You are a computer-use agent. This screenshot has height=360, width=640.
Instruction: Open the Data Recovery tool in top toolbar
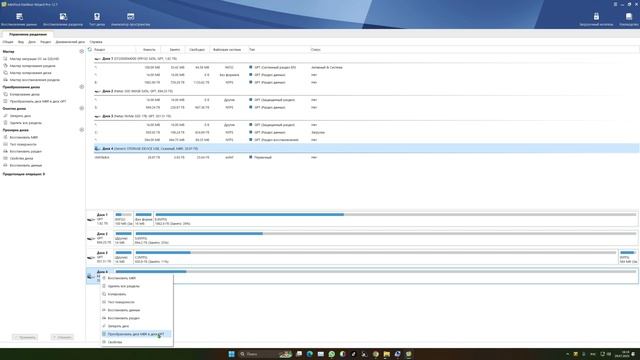[x=19, y=19]
